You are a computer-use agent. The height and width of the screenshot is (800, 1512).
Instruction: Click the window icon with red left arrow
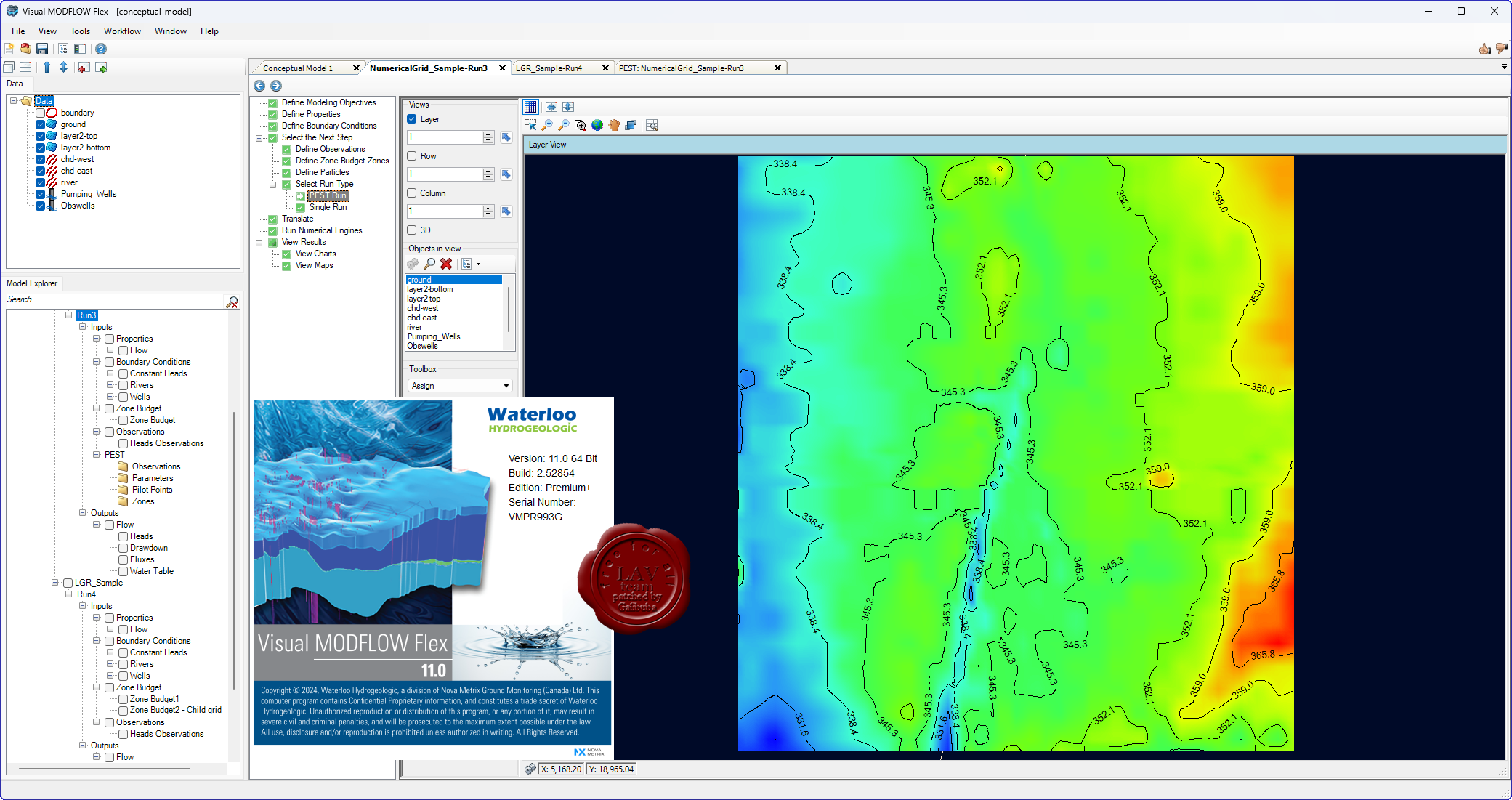click(84, 67)
